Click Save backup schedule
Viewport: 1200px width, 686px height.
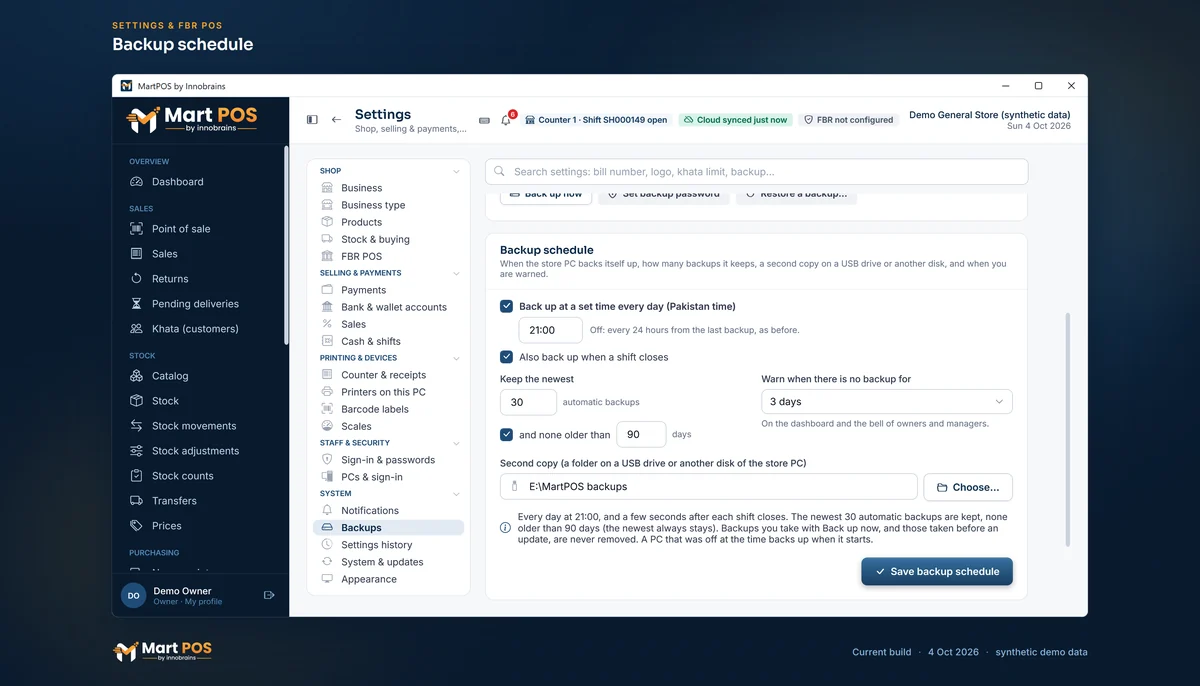[937, 572]
